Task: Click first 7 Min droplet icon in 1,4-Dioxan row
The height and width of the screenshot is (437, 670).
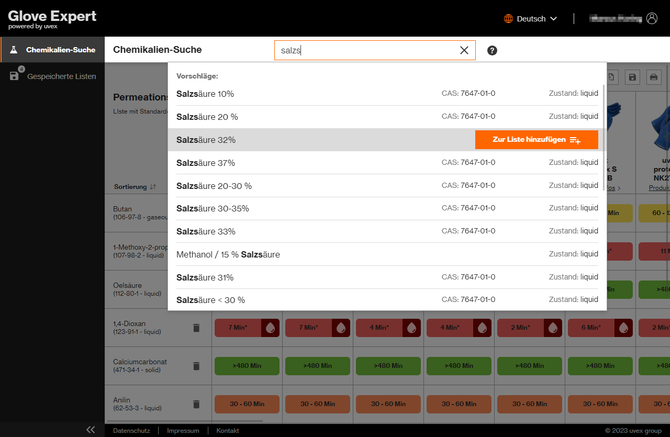Action: coord(270,328)
